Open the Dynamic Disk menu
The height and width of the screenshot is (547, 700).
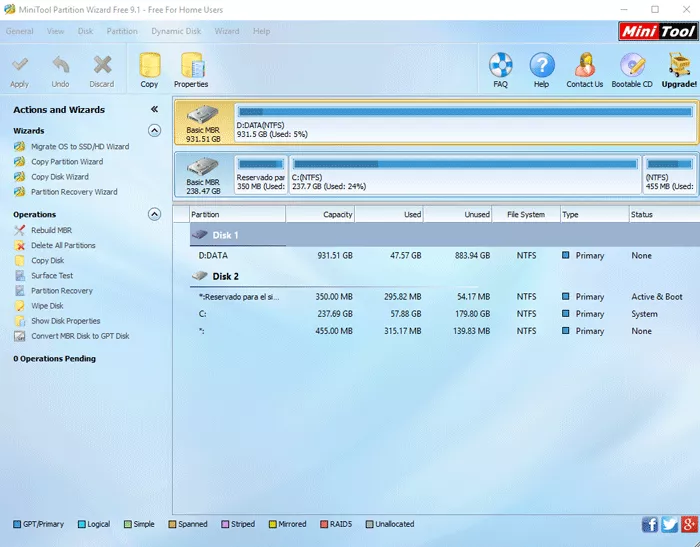[176, 31]
